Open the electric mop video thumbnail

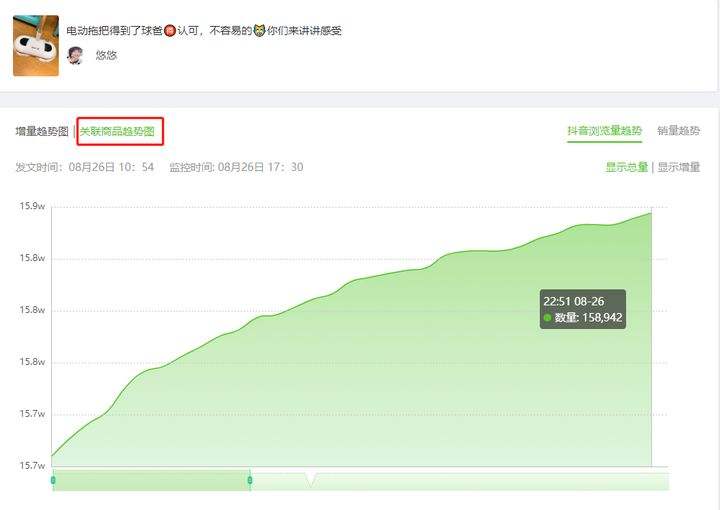pos(35,44)
